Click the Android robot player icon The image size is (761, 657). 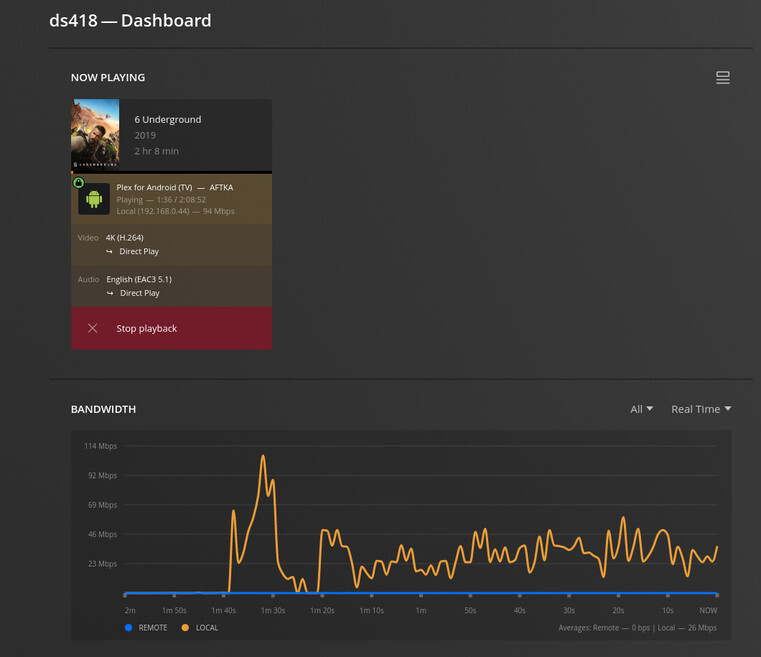tap(94, 199)
